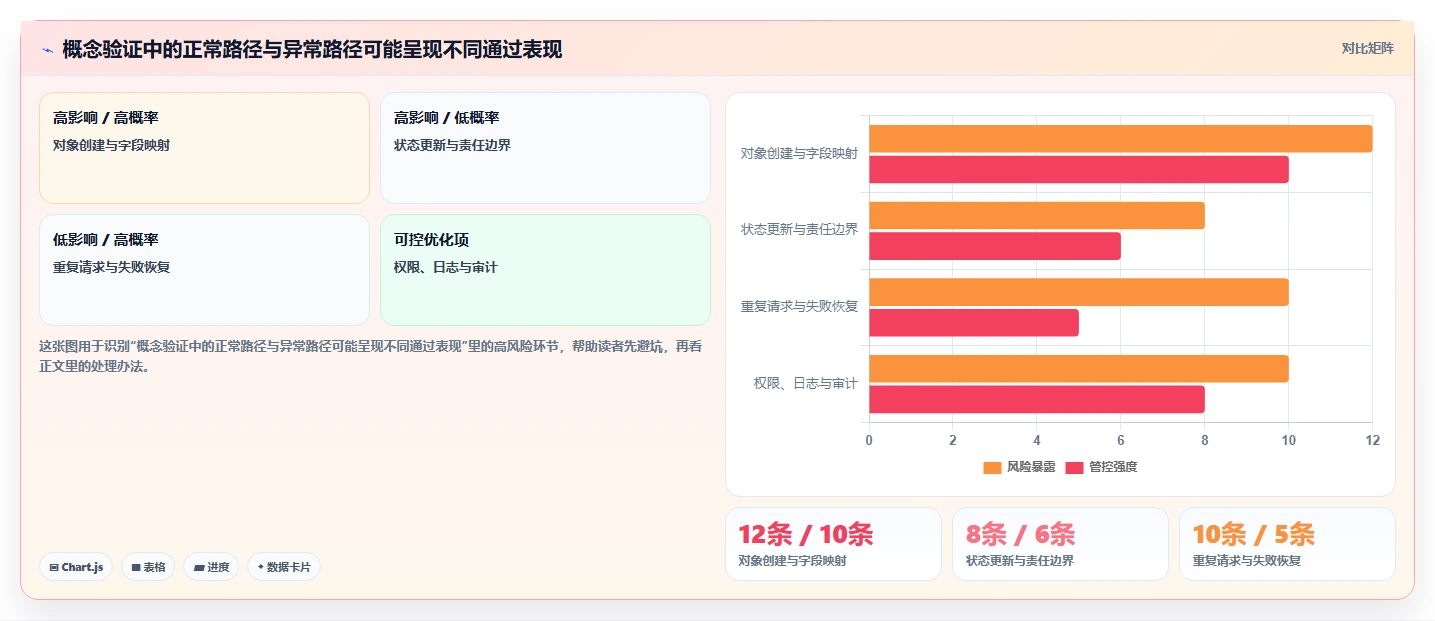The image size is (1435, 621).
Task: Open the 可控优化项 green card
Action: tap(545, 270)
